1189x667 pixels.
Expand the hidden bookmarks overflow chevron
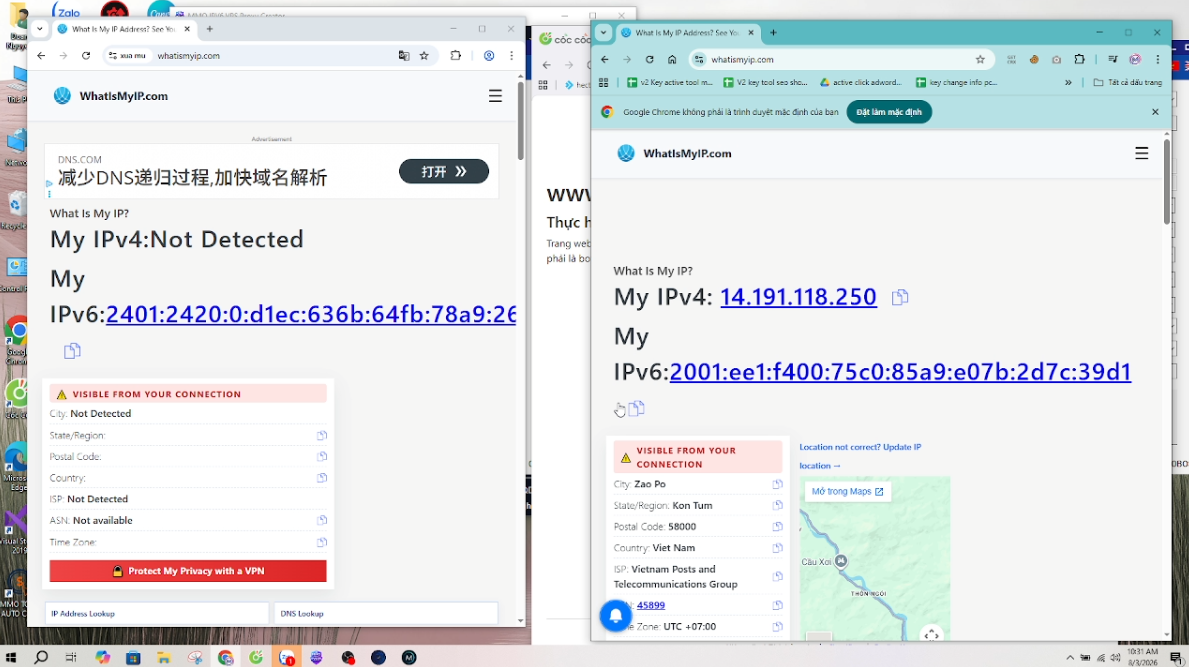click(1068, 83)
